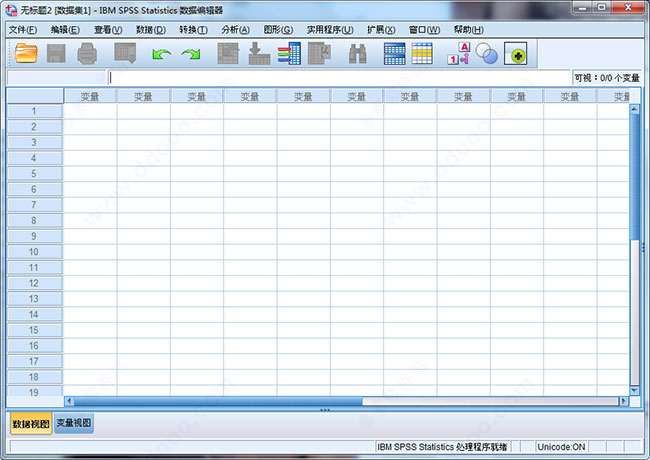The width and height of the screenshot is (650, 460).
Task: Click the 可视：0/0 个变量 indicator
Action: (x=606, y=78)
